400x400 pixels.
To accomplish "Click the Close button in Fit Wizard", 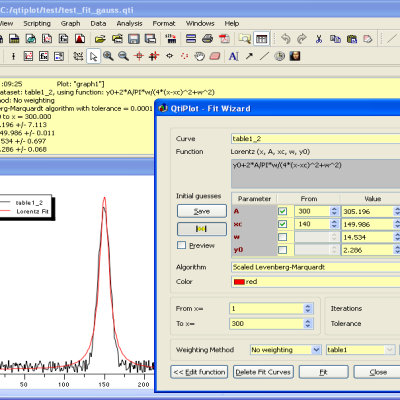I will click(378, 372).
